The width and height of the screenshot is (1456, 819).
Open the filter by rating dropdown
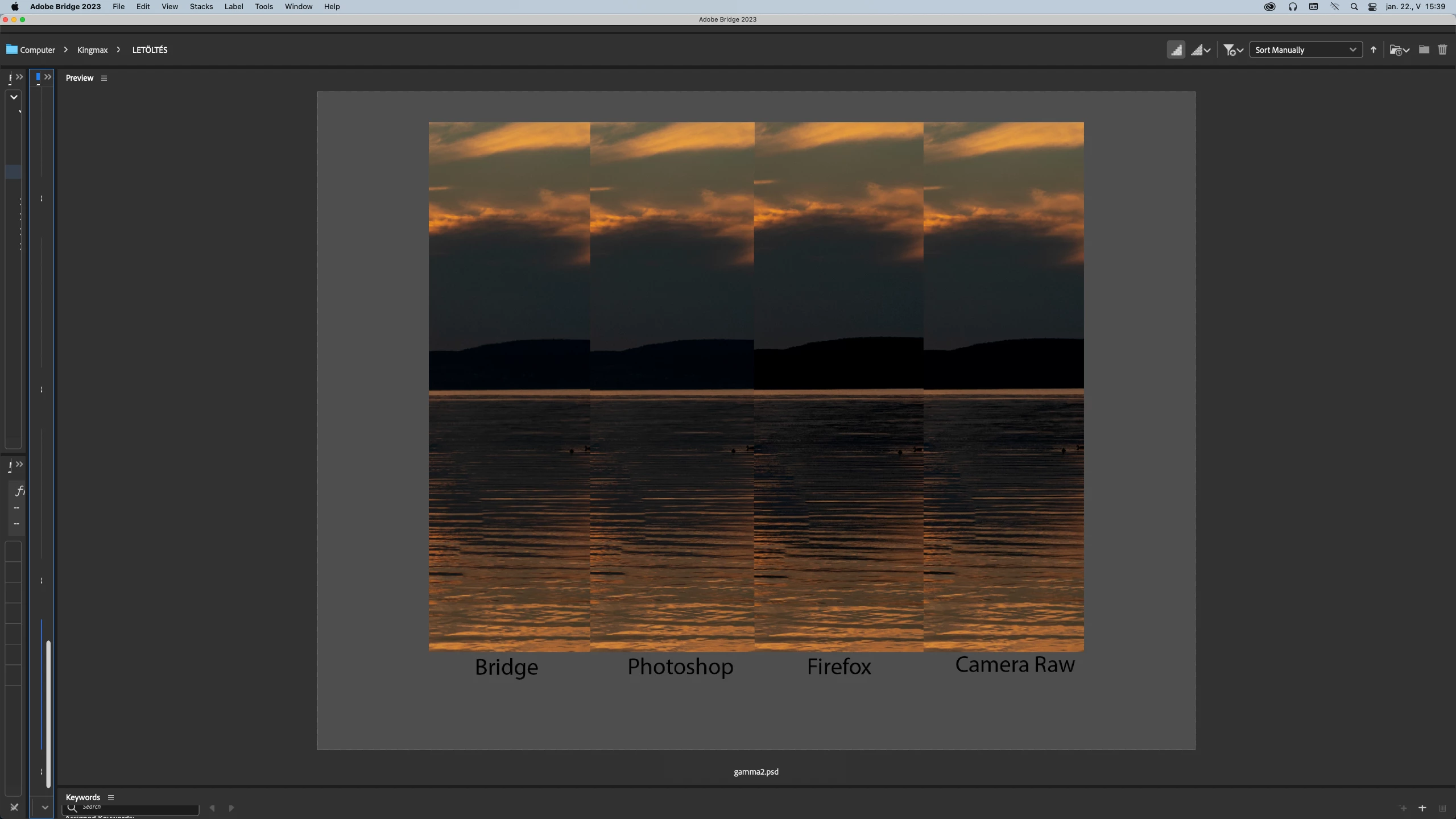[1233, 50]
